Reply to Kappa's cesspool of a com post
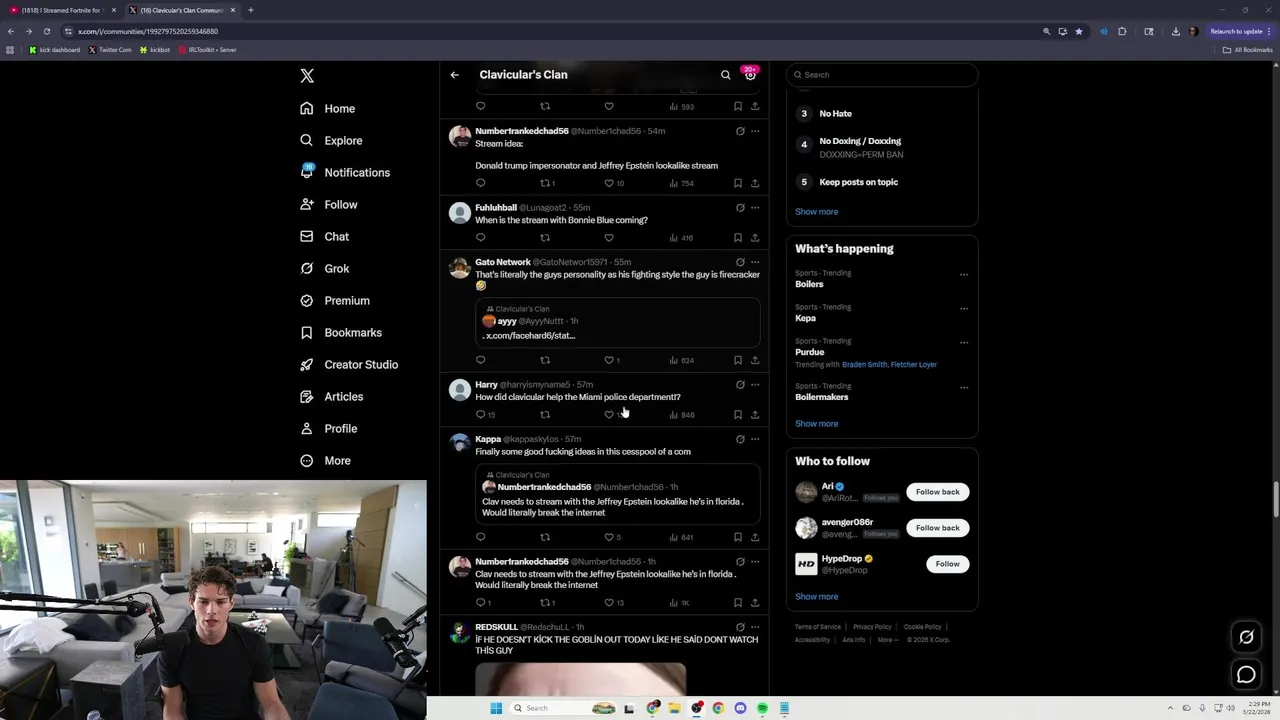The width and height of the screenshot is (1280, 720). pos(480,537)
